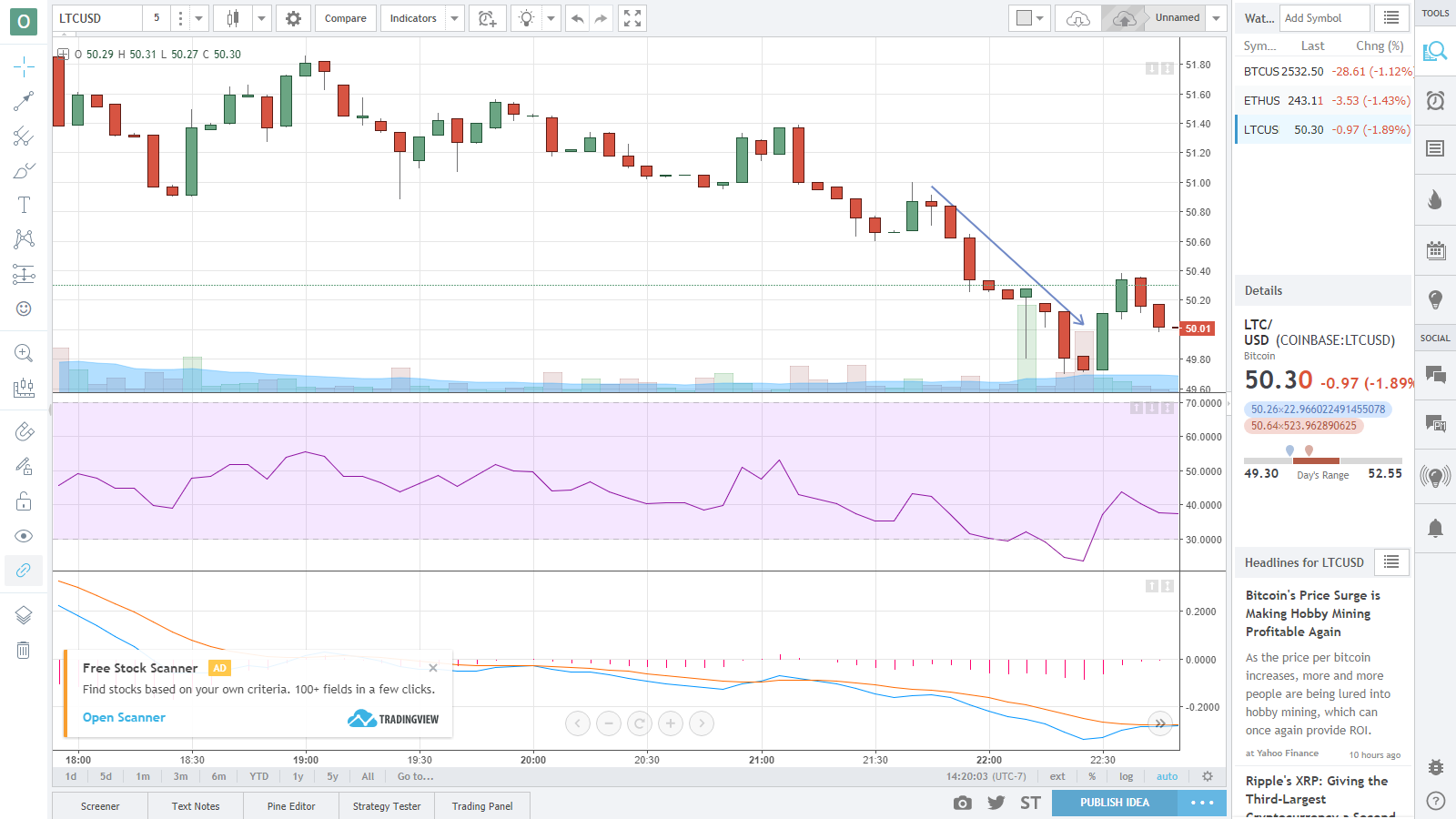
Task: Open the economic calendar panel
Action: [x=1436, y=250]
